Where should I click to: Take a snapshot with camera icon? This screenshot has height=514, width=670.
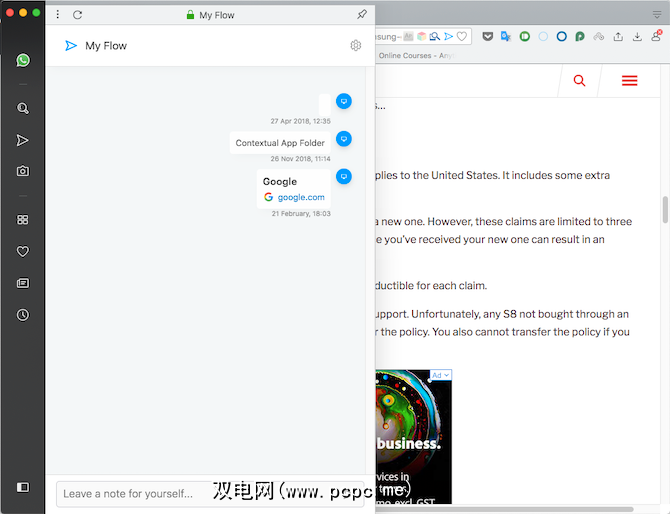click(23, 171)
